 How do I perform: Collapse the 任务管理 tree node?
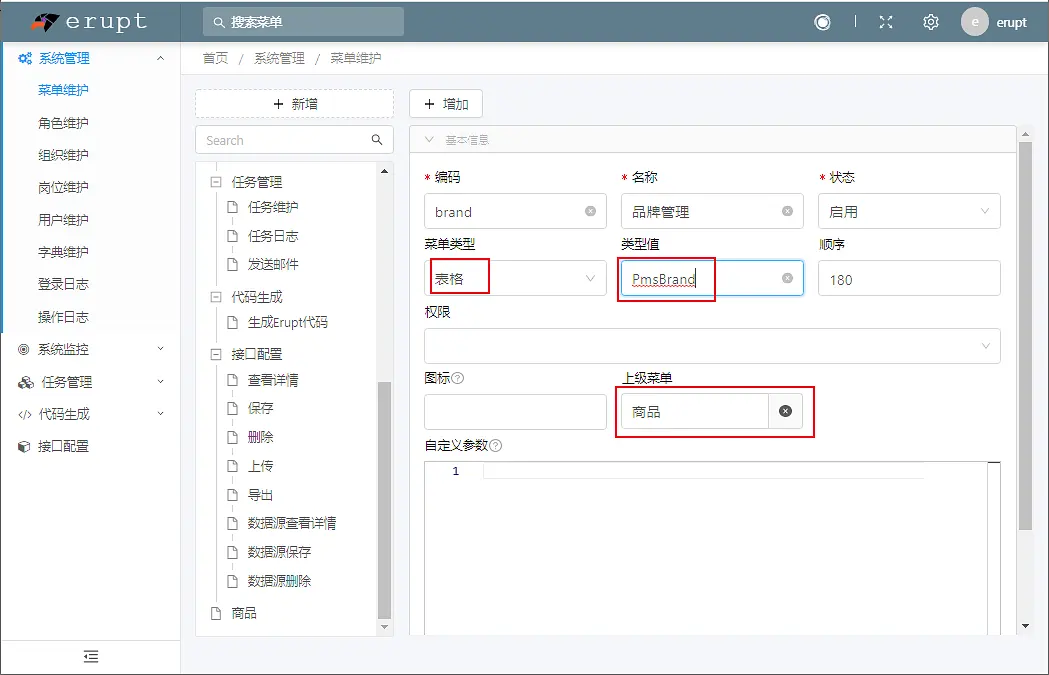point(215,182)
